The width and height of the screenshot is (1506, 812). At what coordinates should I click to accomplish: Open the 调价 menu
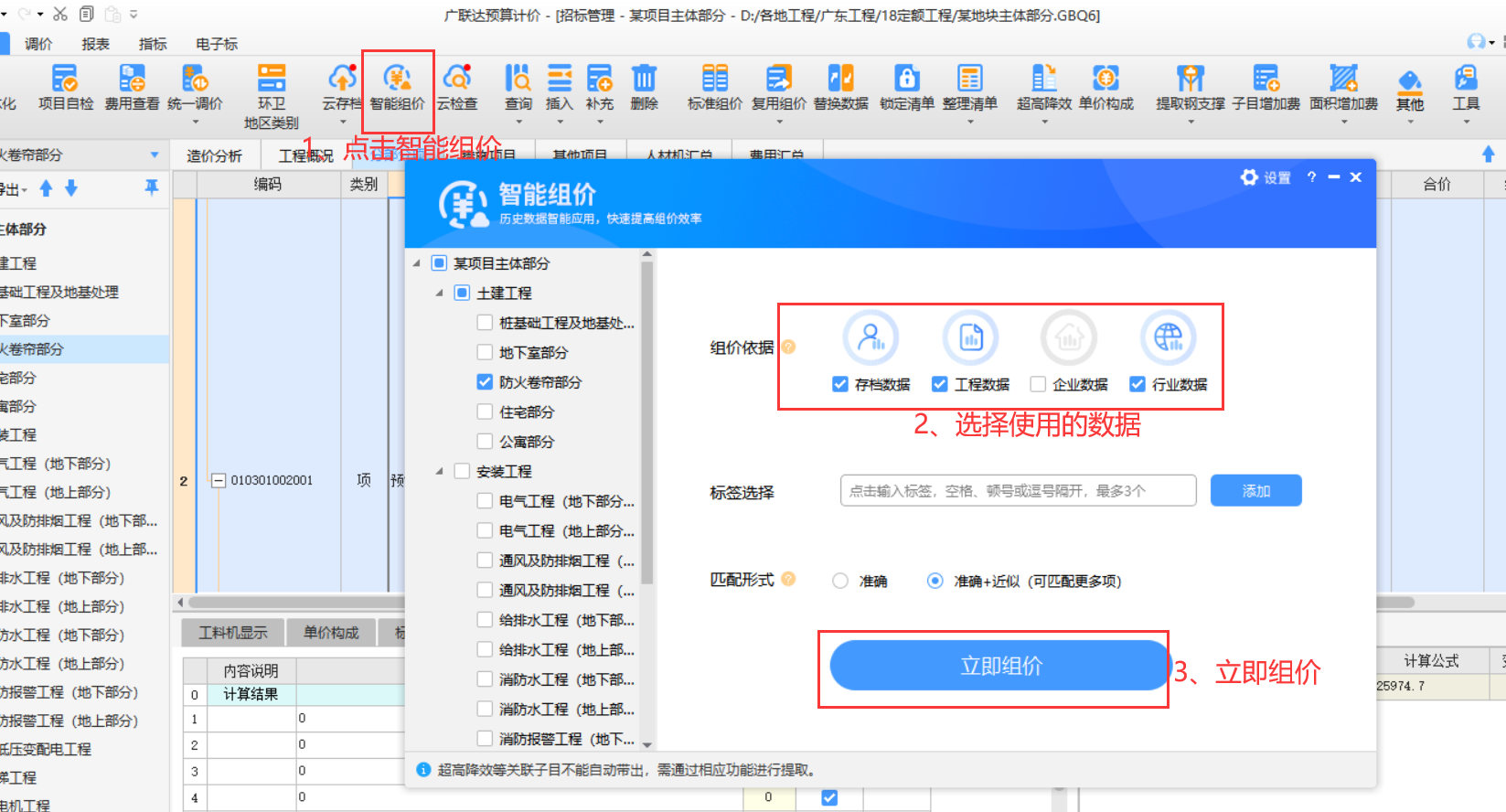(x=38, y=44)
